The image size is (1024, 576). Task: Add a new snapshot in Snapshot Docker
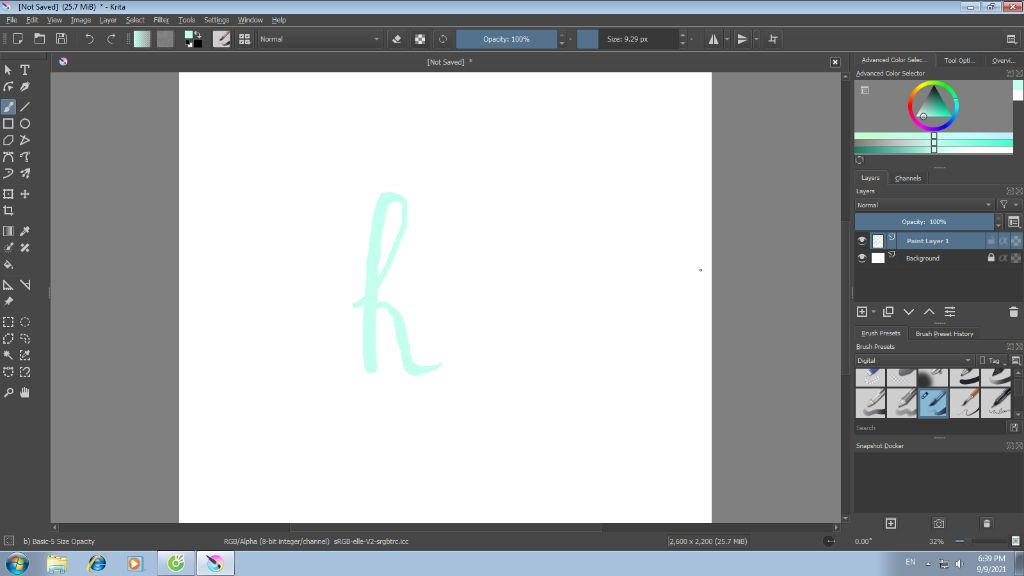(x=891, y=524)
